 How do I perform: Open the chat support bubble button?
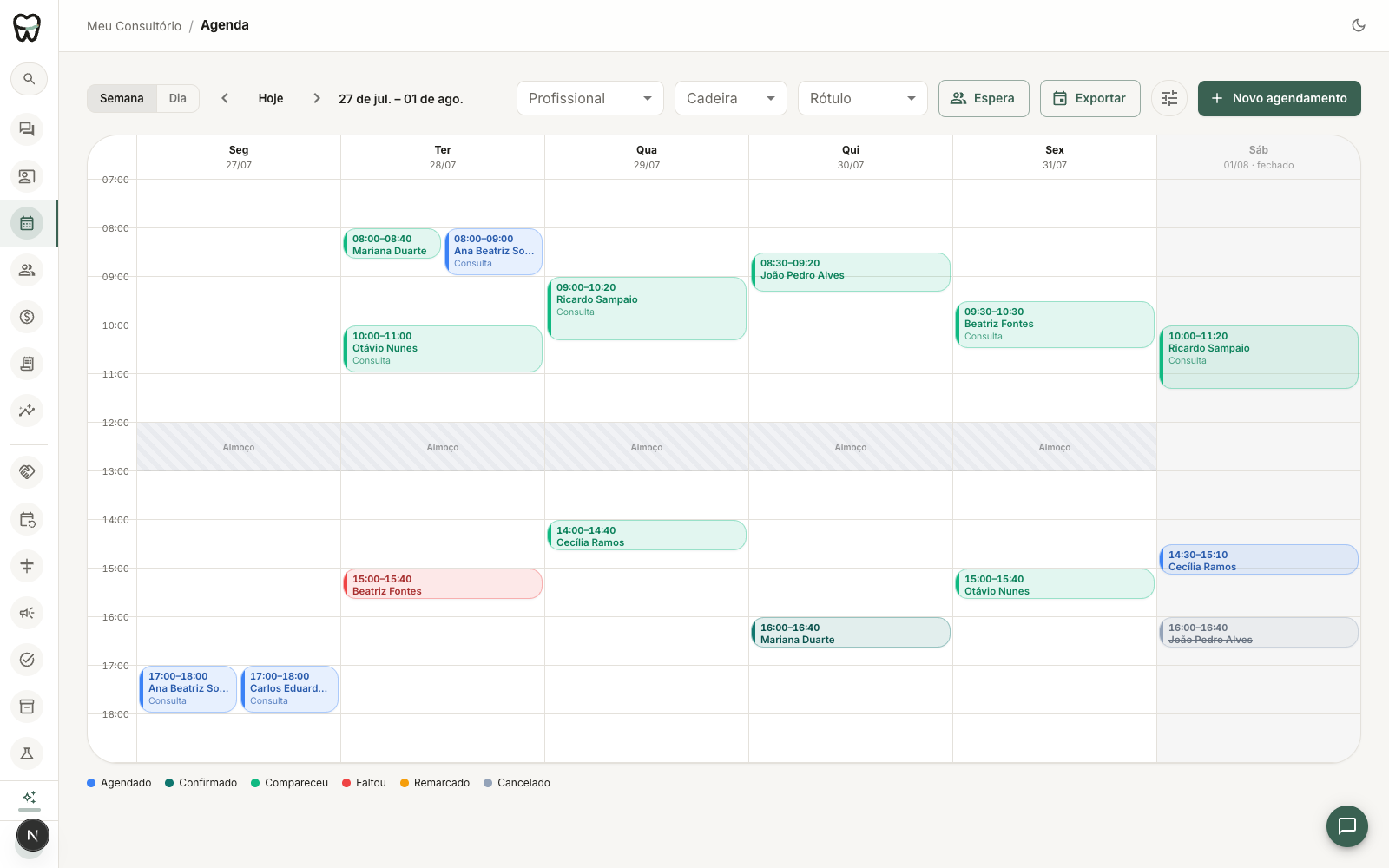[1347, 826]
